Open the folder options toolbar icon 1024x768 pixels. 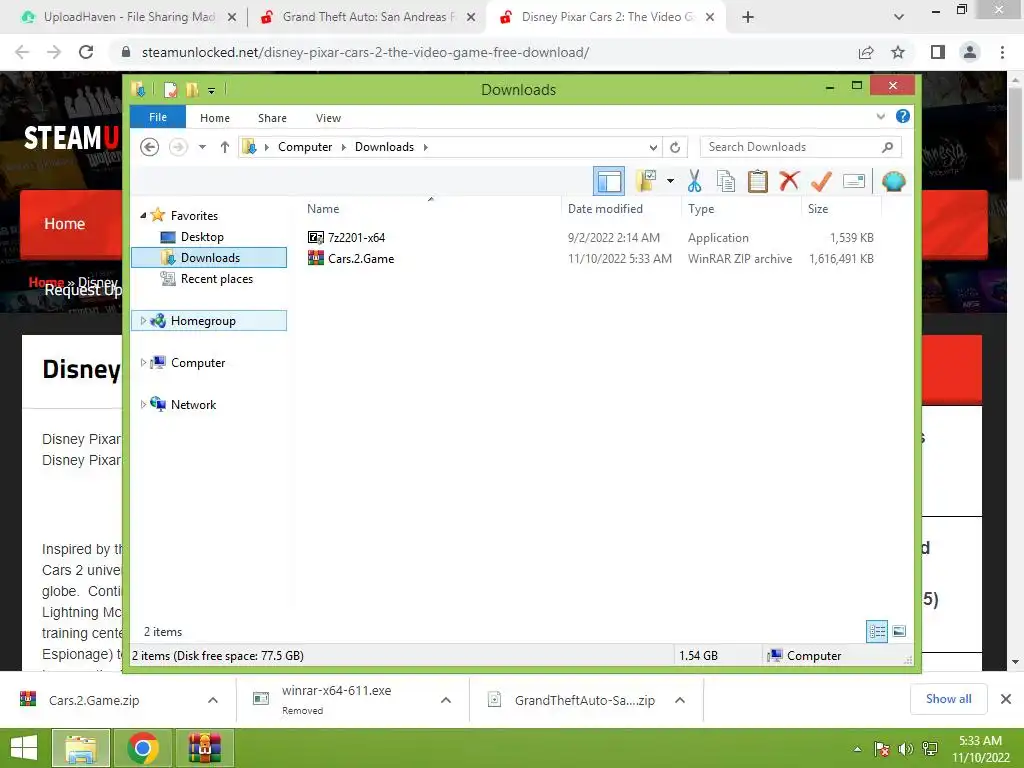pyautogui.click(x=646, y=181)
